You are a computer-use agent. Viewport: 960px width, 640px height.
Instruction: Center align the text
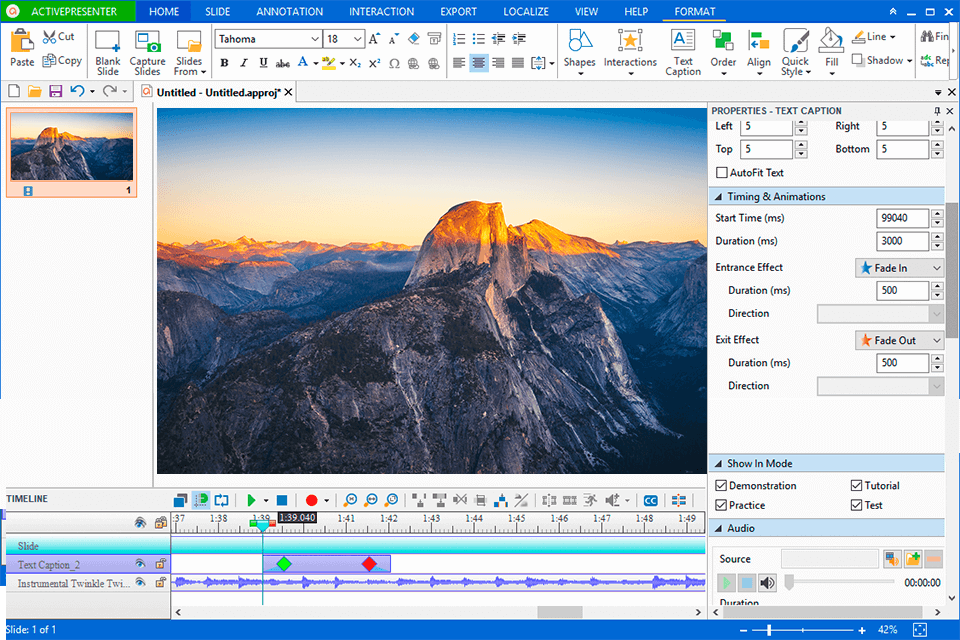(479, 62)
